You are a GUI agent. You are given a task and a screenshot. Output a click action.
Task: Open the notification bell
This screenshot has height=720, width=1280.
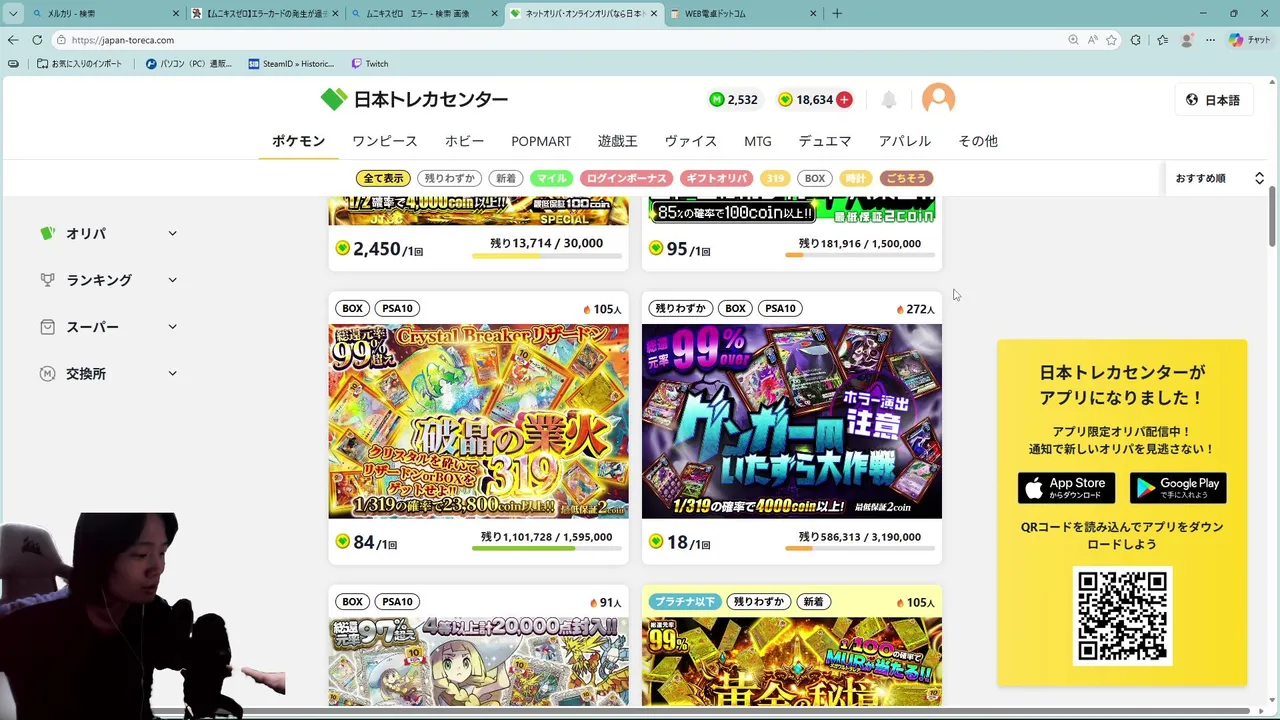[888, 99]
